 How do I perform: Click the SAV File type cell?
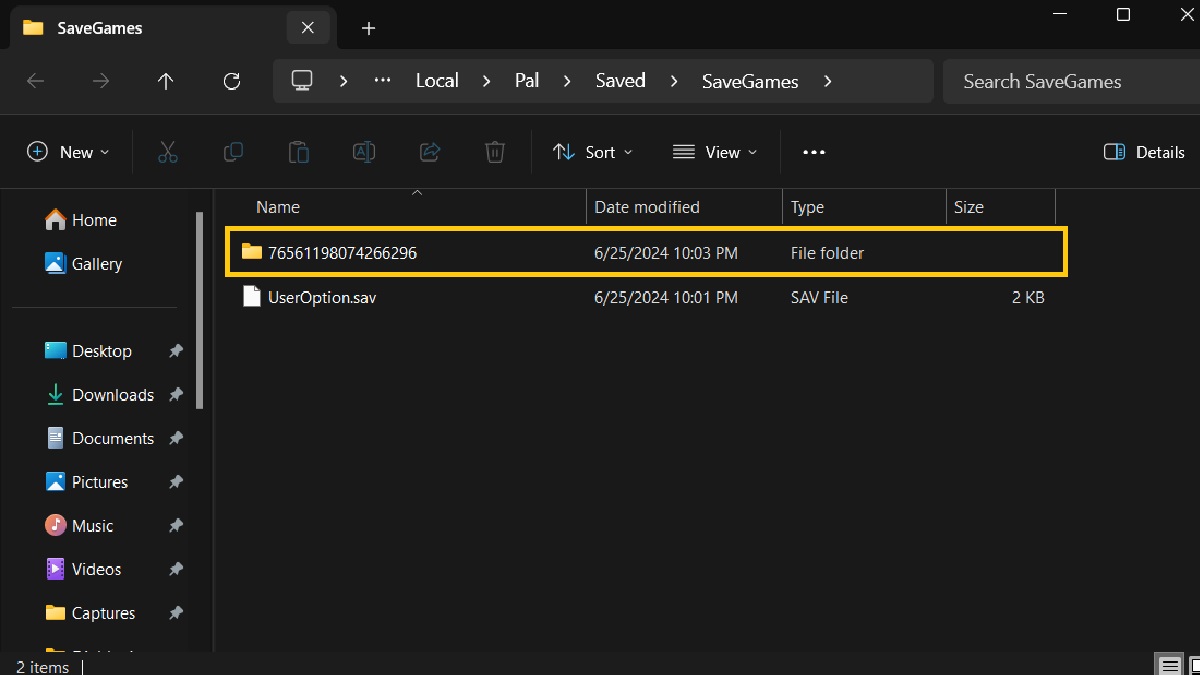(819, 297)
